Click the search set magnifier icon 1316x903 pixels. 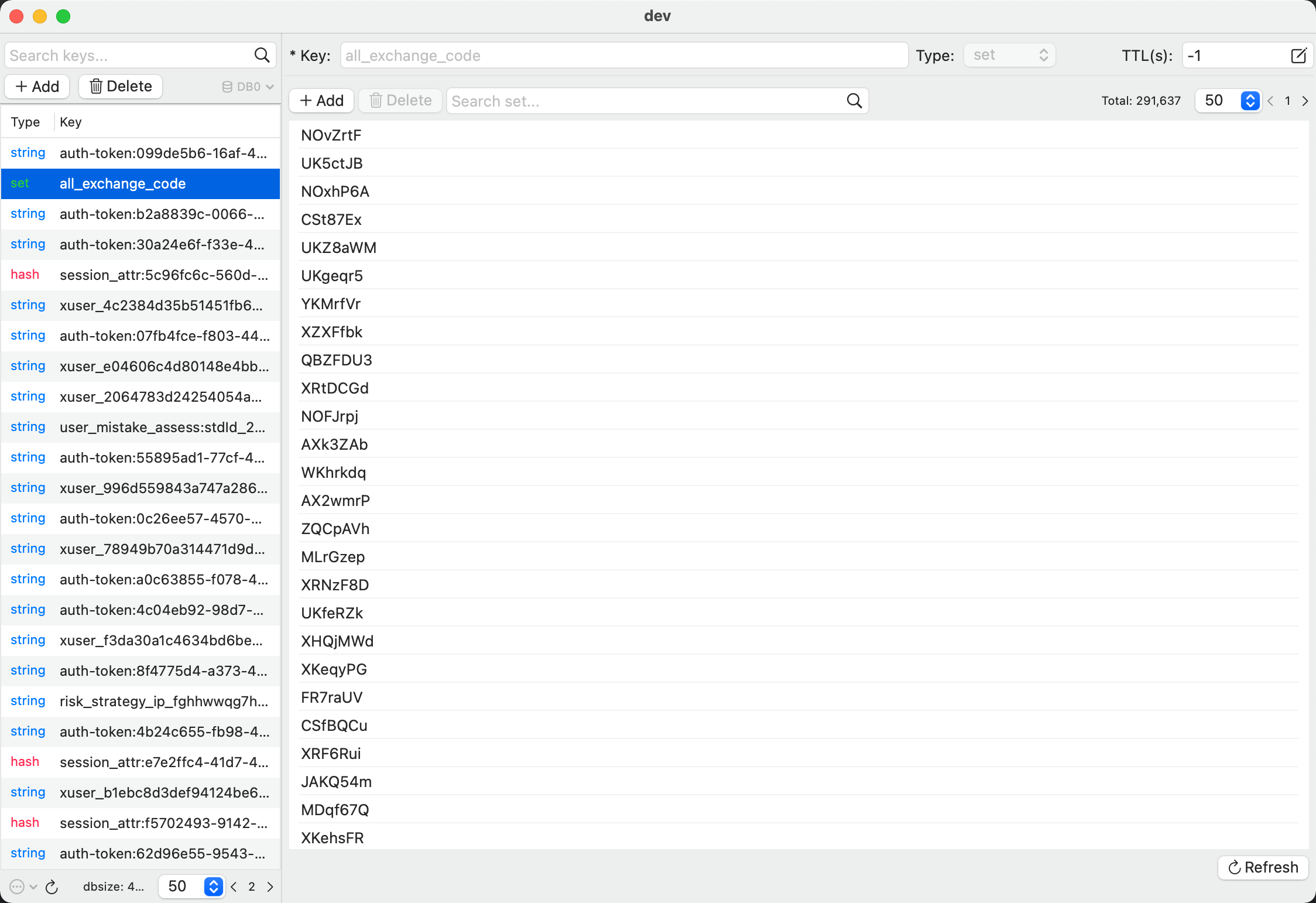point(854,101)
